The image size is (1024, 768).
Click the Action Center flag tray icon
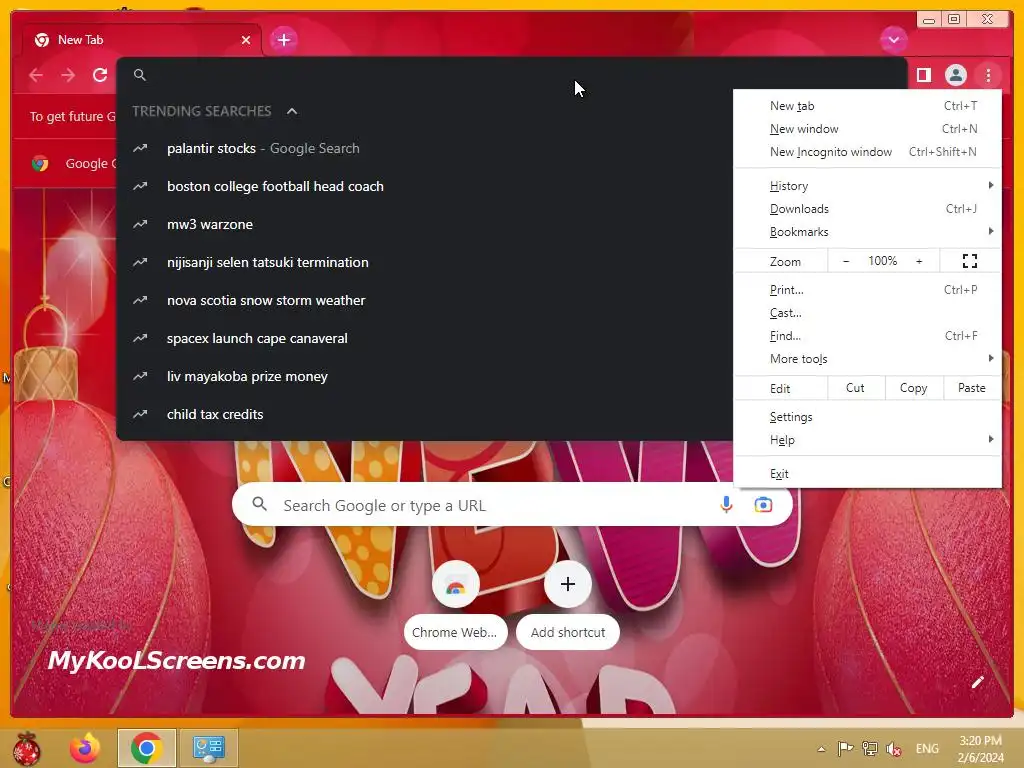(845, 749)
